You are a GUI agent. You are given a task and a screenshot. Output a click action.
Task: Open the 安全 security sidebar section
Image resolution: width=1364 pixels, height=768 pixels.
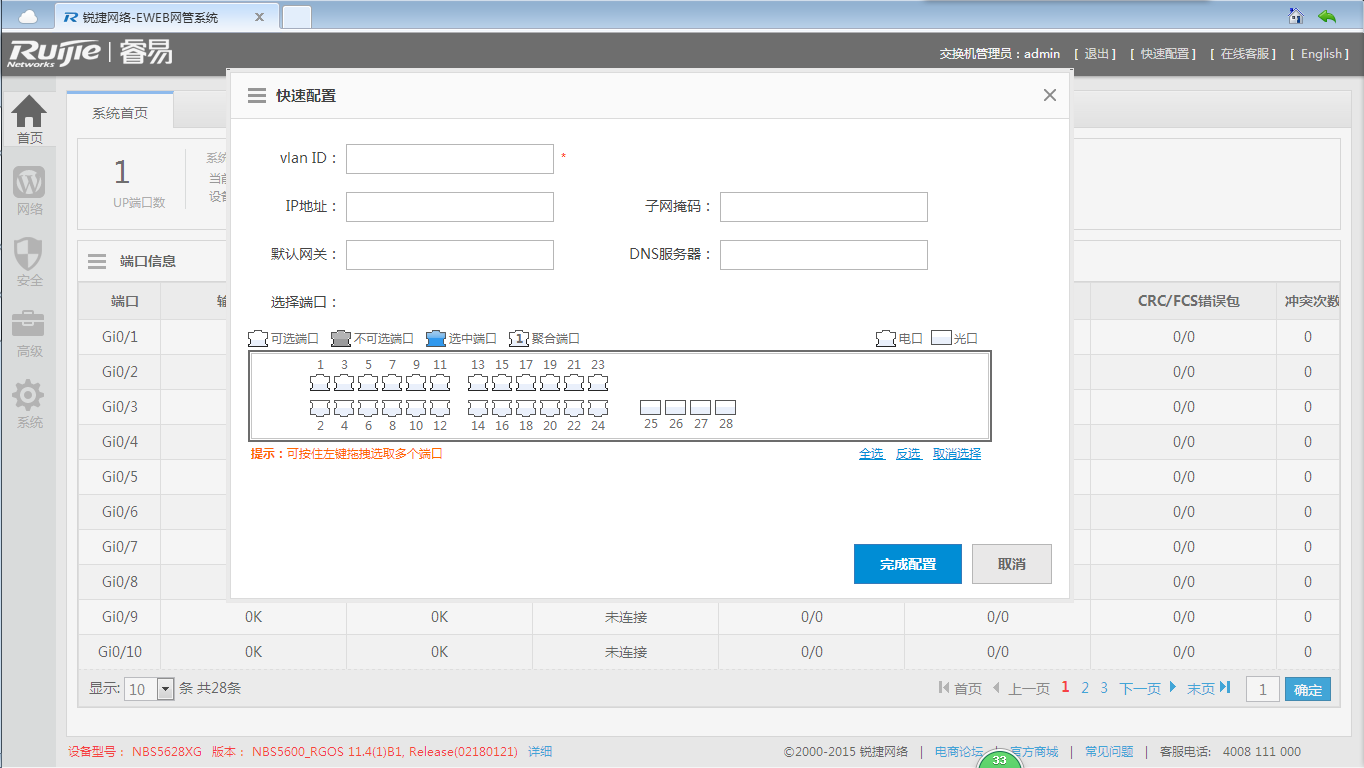pos(29,262)
